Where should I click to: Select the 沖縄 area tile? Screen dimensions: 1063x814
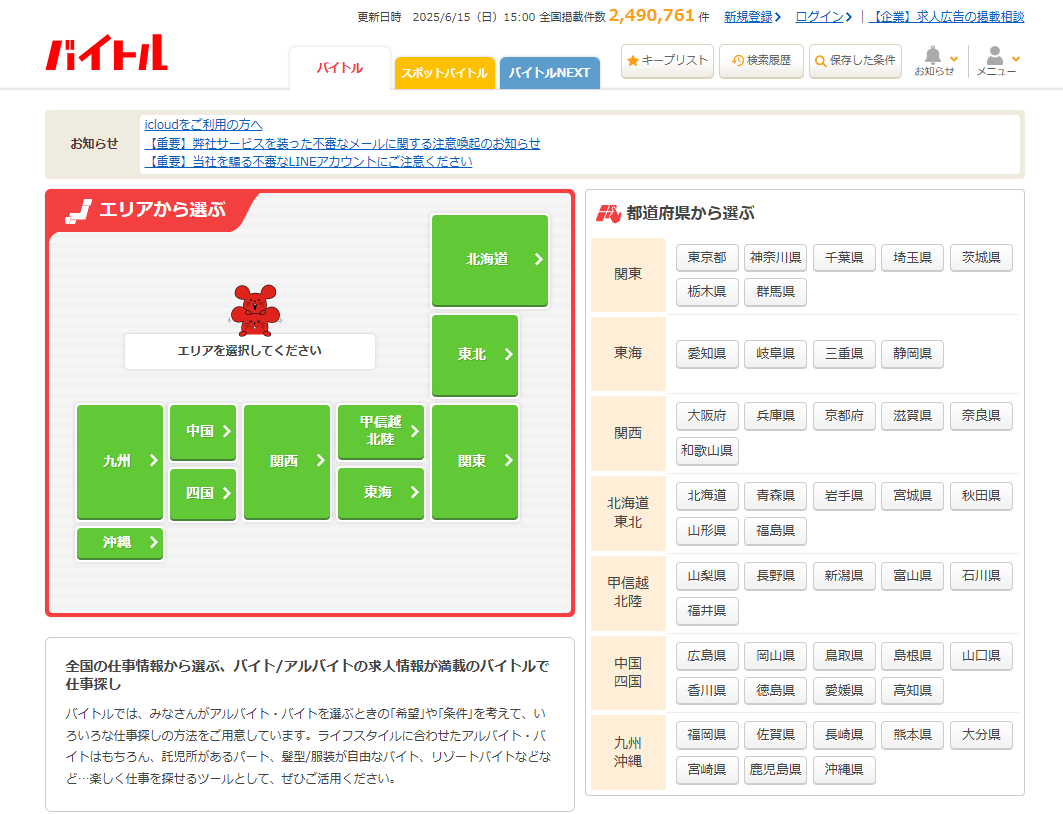[120, 543]
